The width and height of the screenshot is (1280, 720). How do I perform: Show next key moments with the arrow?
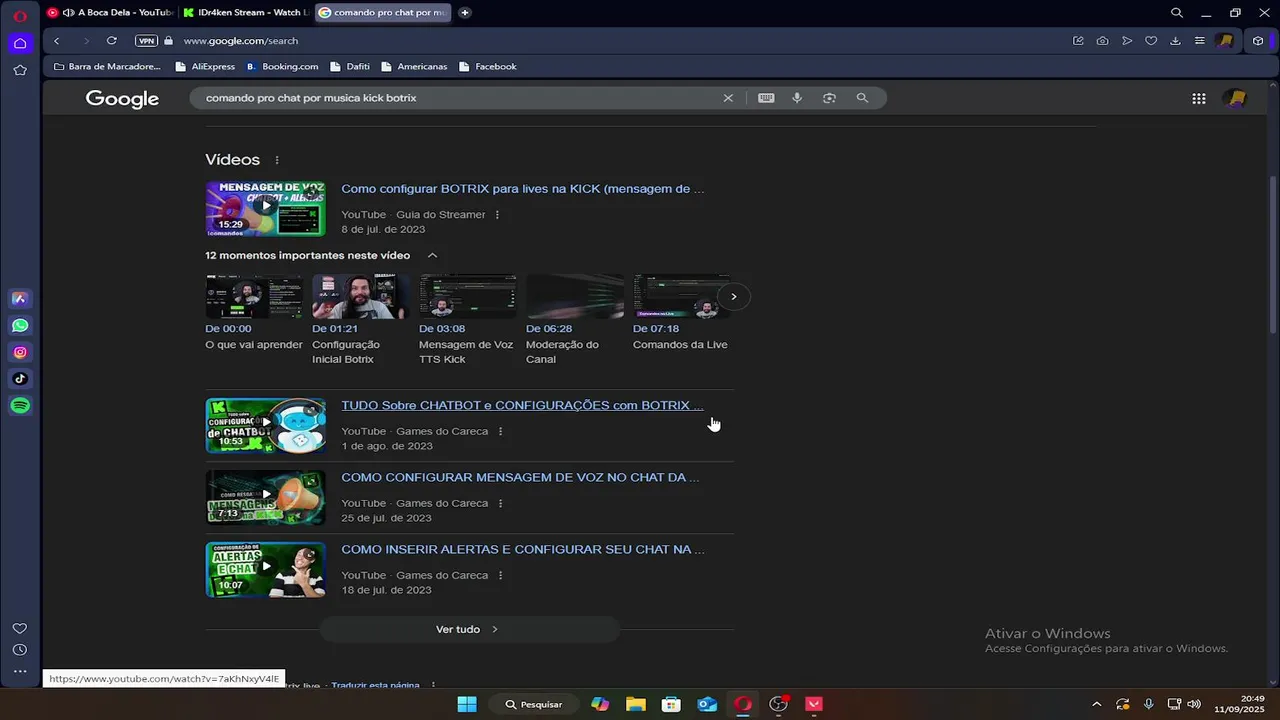tap(734, 297)
